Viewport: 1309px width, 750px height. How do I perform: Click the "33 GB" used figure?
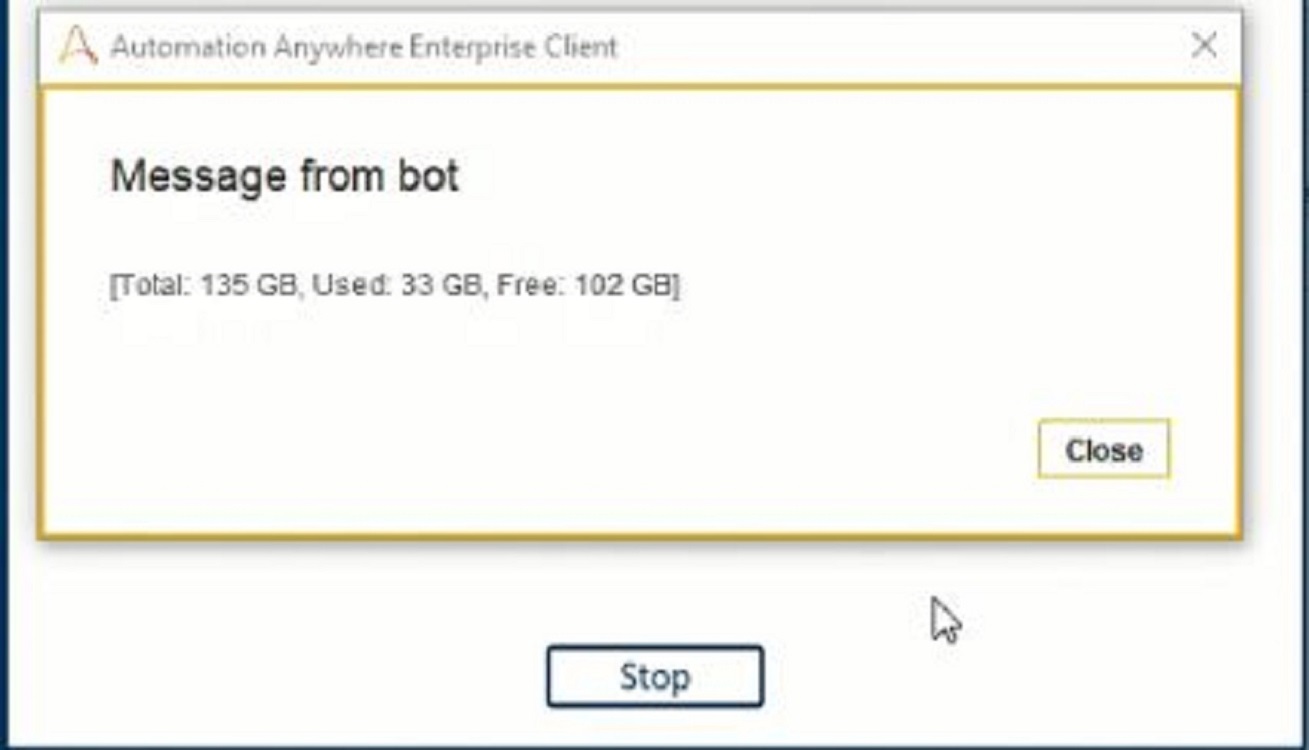[441, 285]
